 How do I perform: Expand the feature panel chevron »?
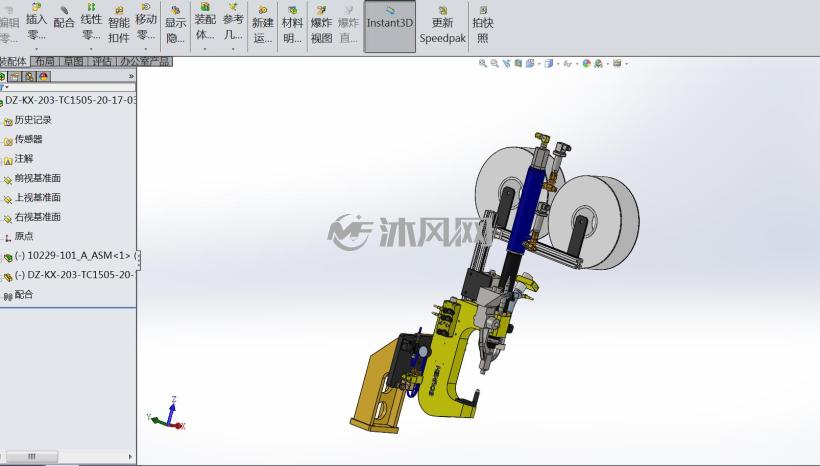coord(131,76)
